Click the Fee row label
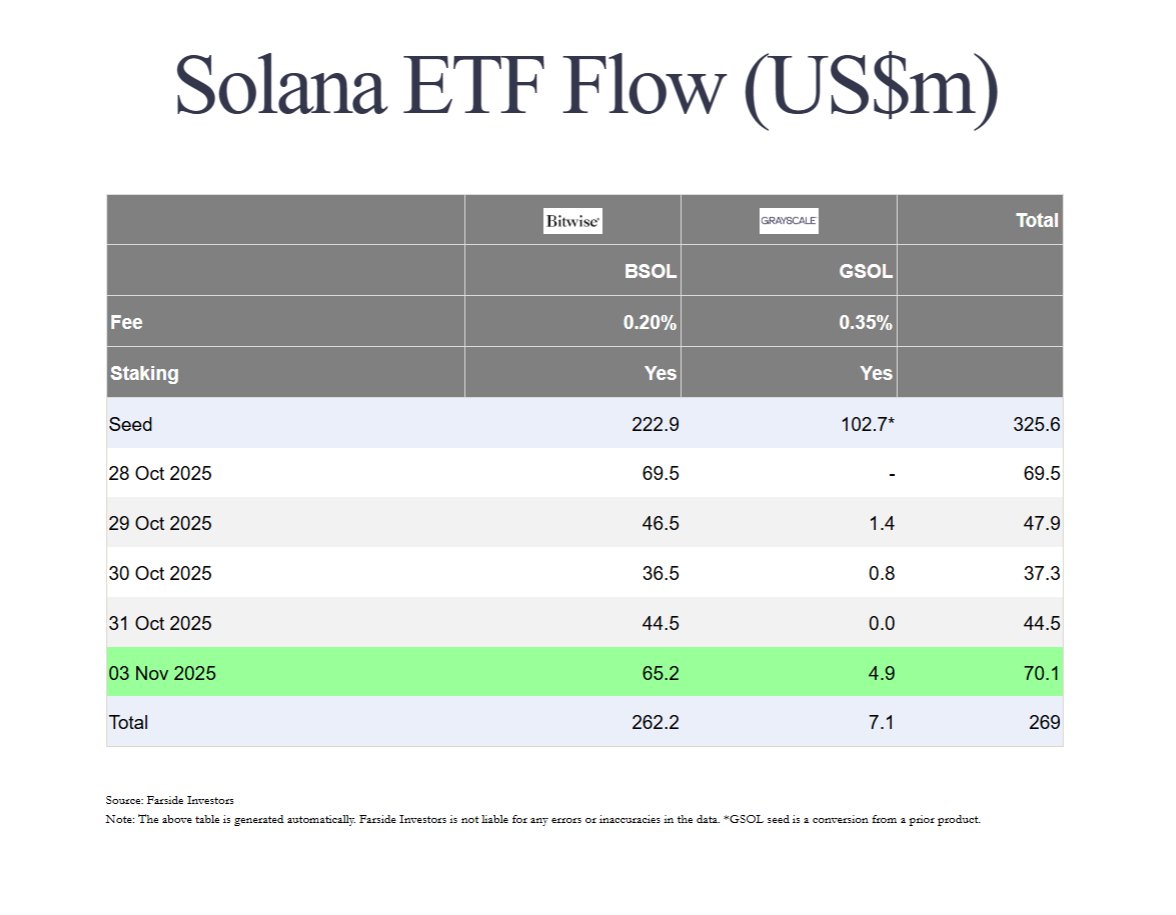This screenshot has width=1176, height=915. [126, 323]
